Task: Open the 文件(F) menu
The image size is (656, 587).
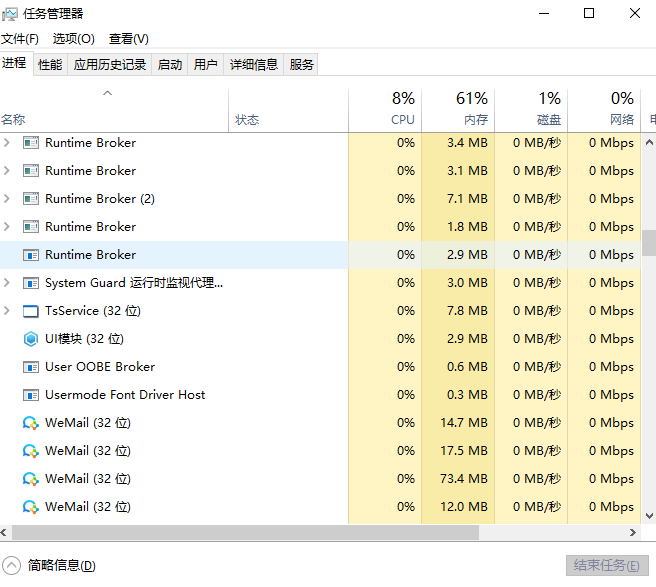Action: tap(20, 39)
